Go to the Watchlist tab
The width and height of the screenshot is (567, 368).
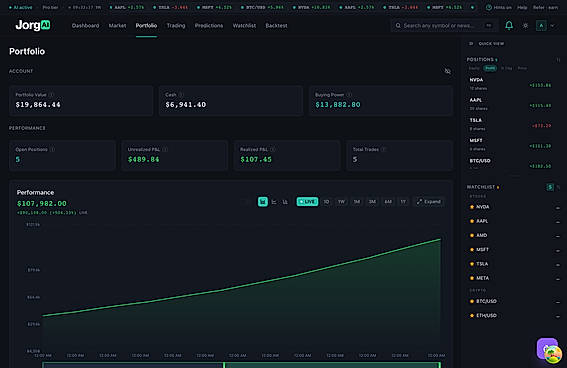tap(244, 26)
